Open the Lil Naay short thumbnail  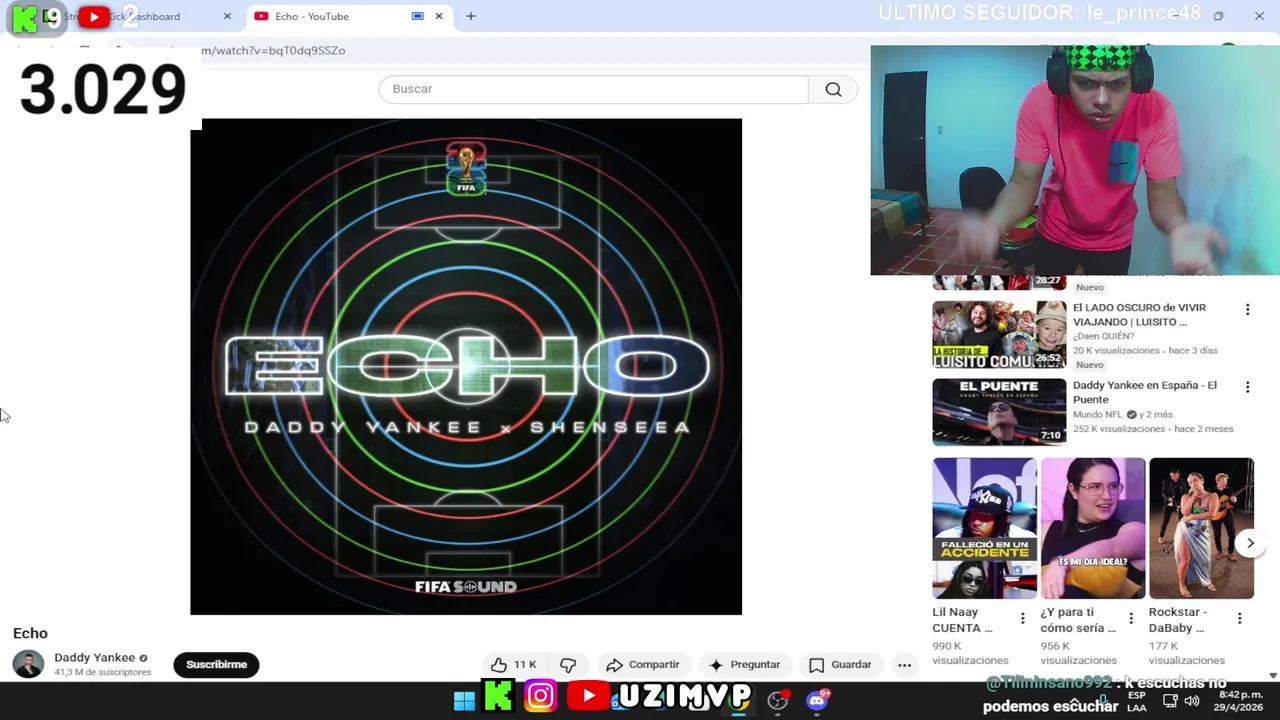pos(984,528)
